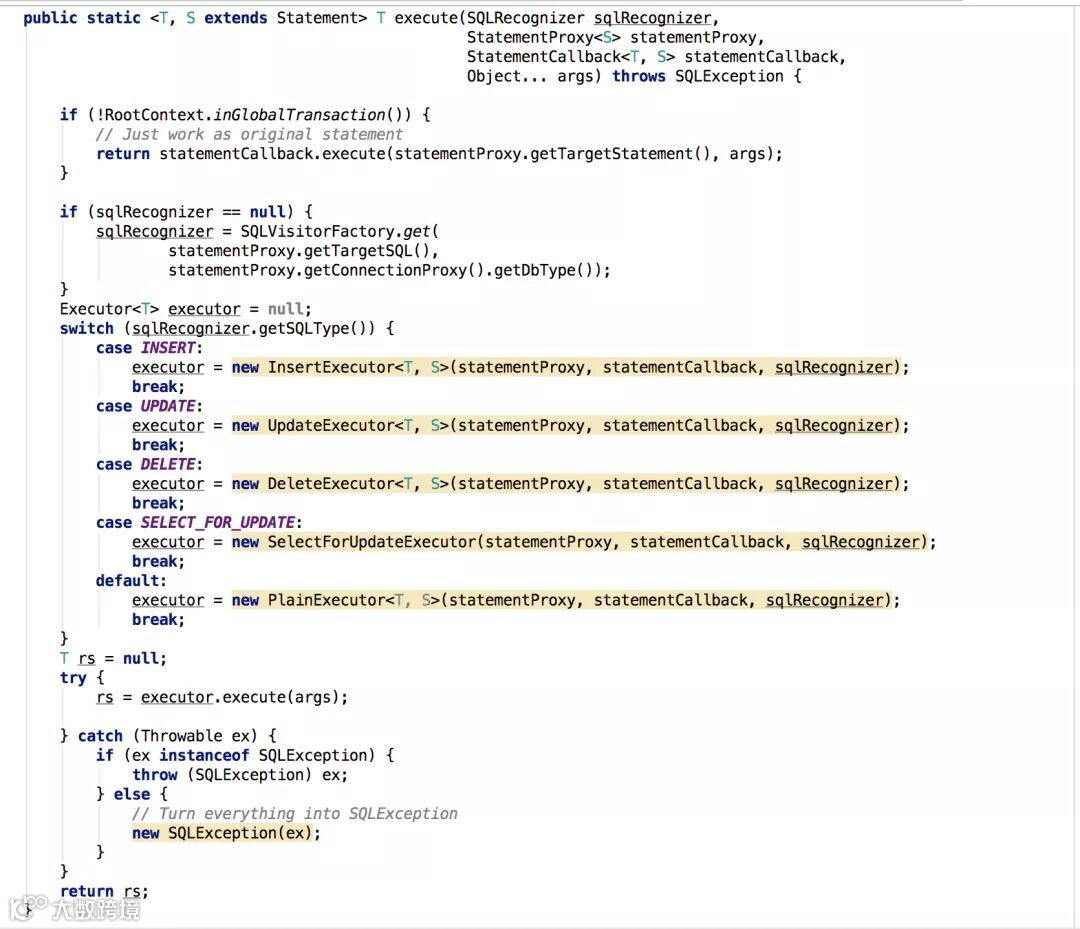
Task: Click 'Throwable' exception type
Action: (x=182, y=735)
